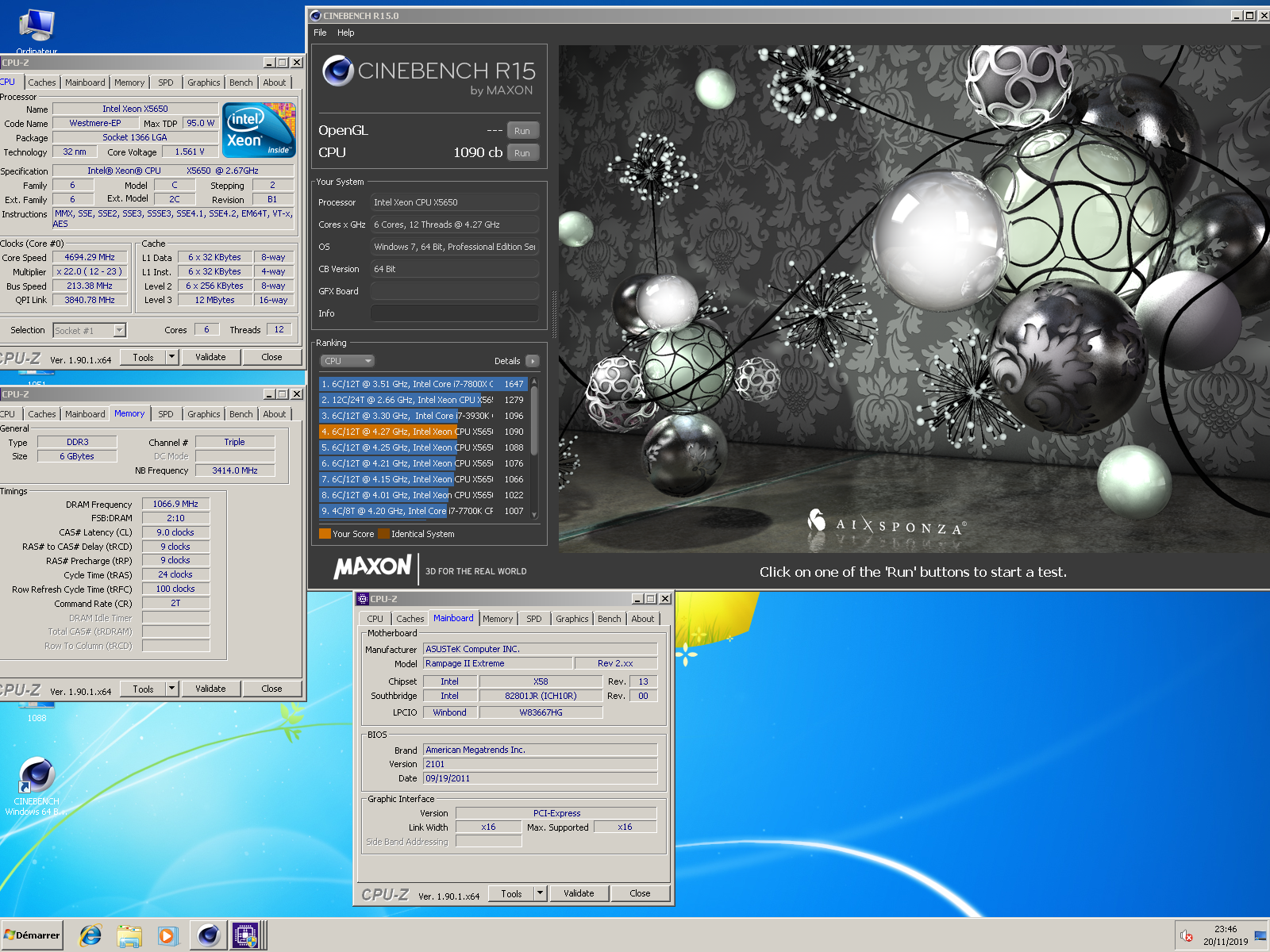Click the Cinebench R15 sphere logo
Screen dimensions: 1270x952
[x=338, y=71]
